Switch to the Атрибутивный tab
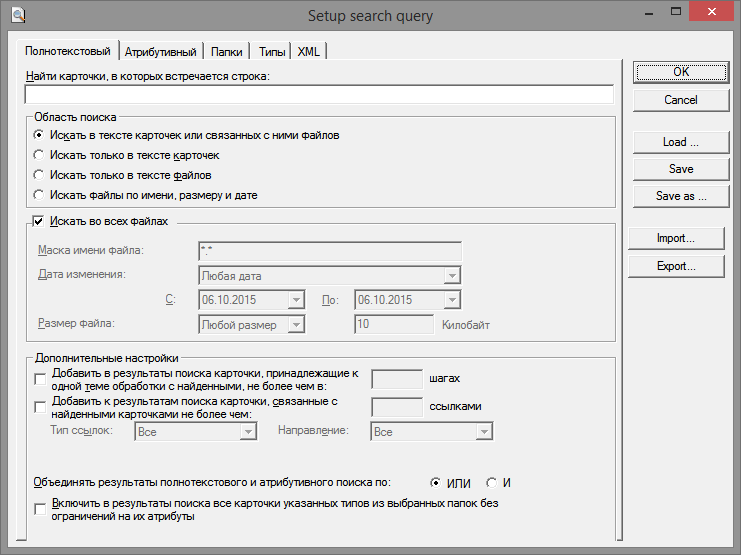The width and height of the screenshot is (741, 555). pyautogui.click(x=160, y=52)
